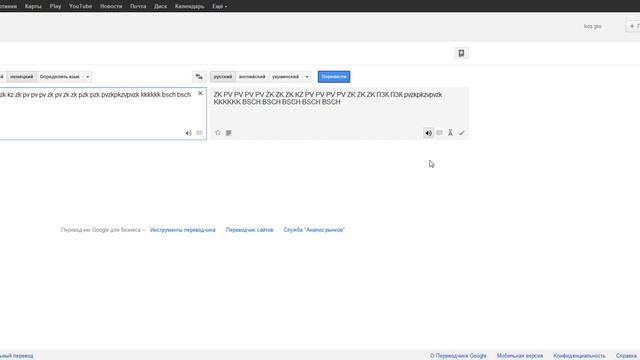Click the blue Перевести button

334,77
